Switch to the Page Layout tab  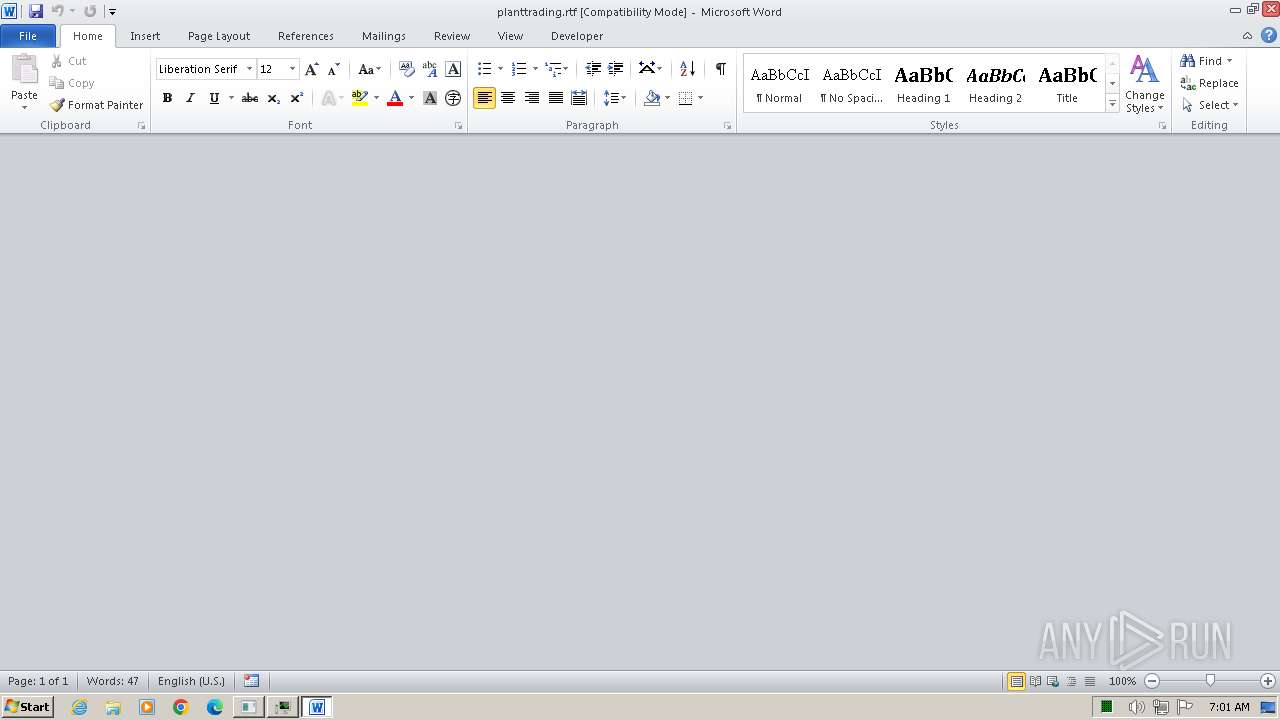(x=219, y=36)
